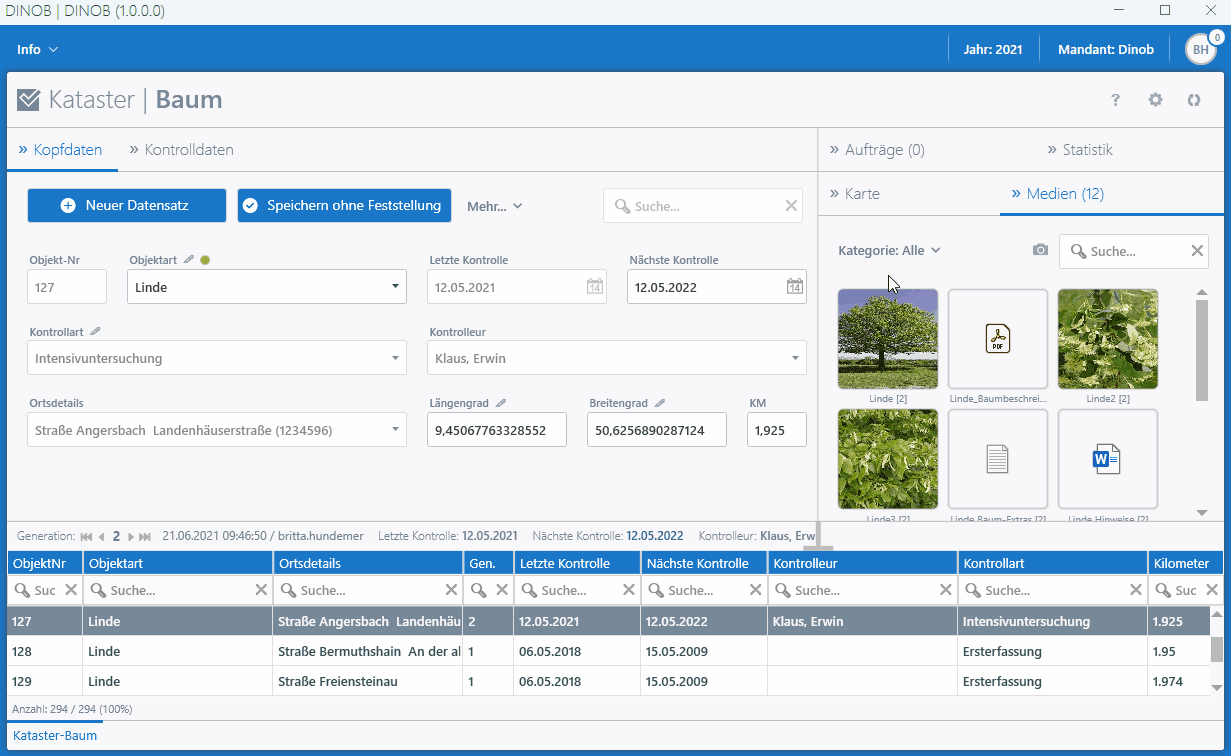1231x756 pixels.
Task: Click the data table vertical scrollbar
Action: (1217, 650)
